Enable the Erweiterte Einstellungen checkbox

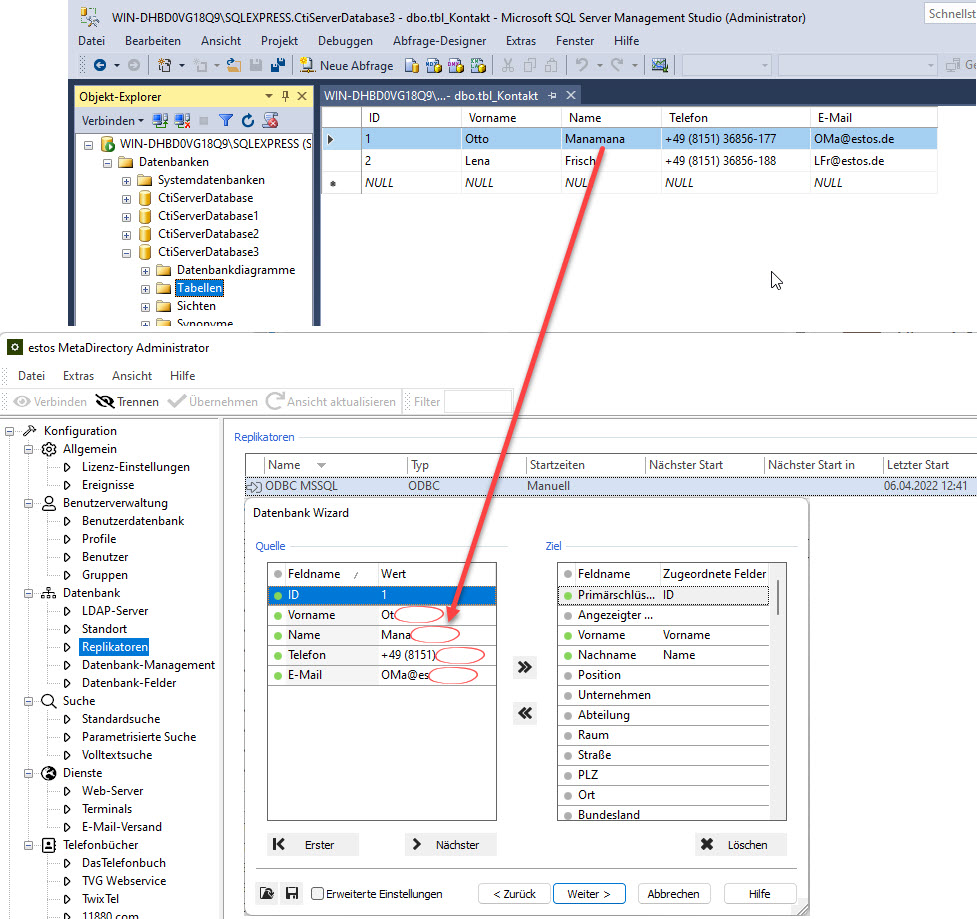pos(318,894)
